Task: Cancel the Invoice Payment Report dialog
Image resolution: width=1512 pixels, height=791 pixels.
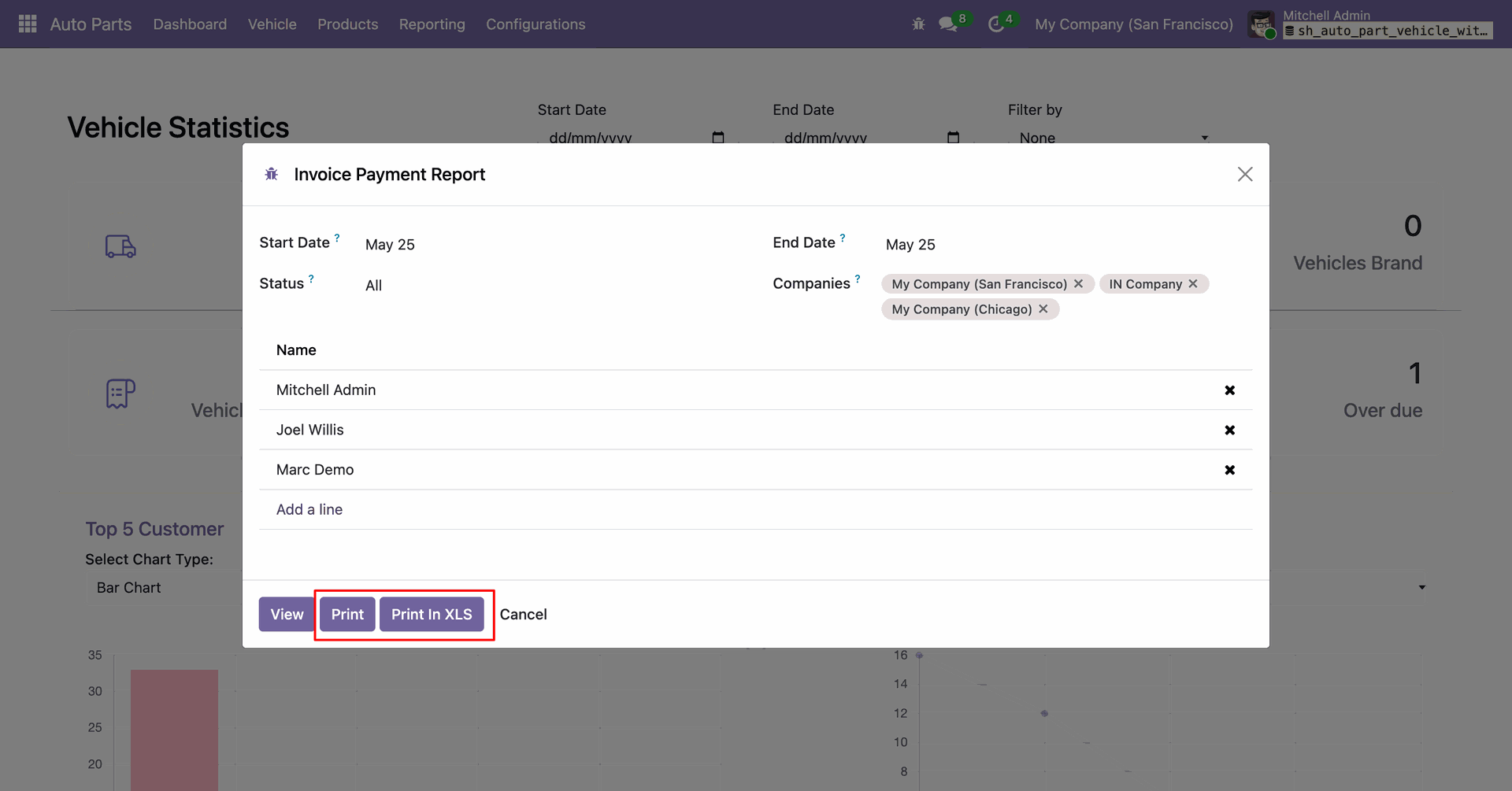Action: [524, 614]
